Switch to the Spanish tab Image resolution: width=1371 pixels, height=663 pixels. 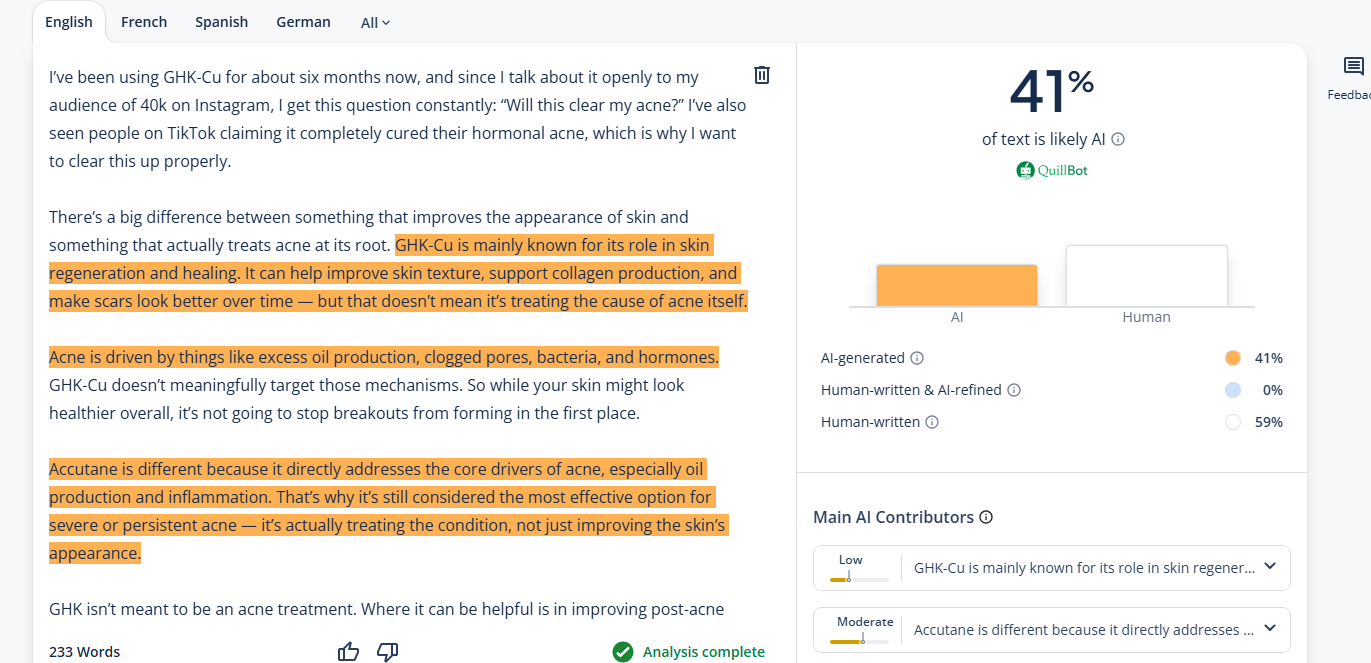click(x=222, y=22)
